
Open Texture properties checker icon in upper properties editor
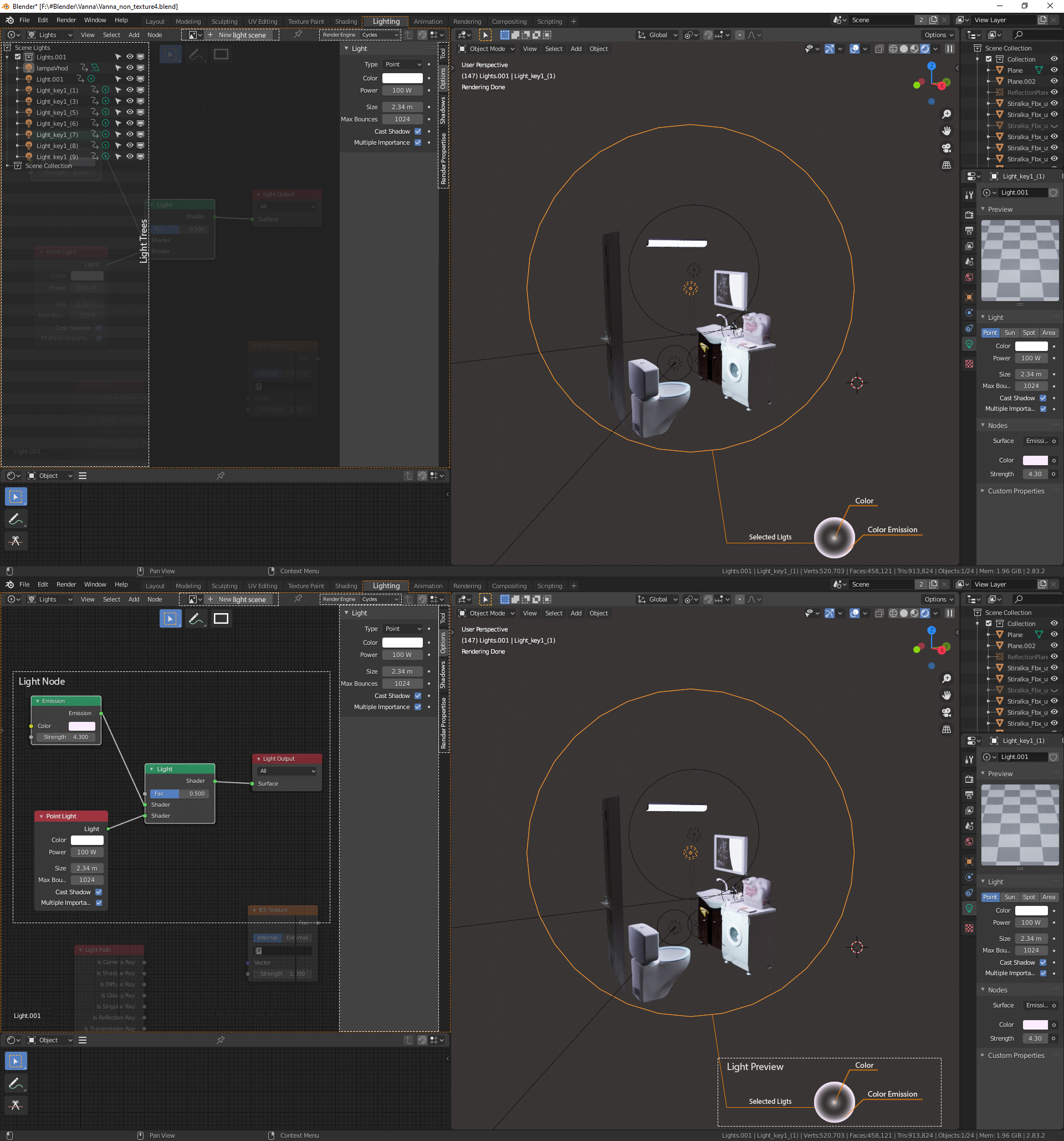pos(969,363)
